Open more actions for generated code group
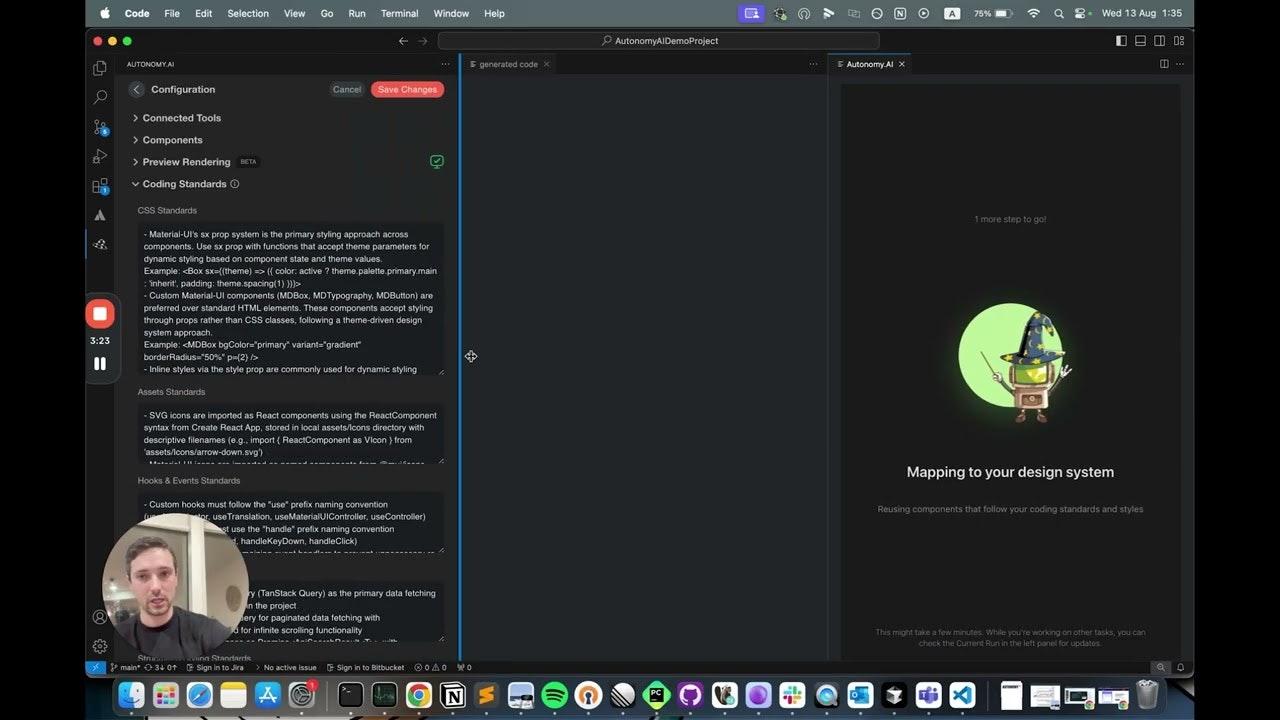The width and height of the screenshot is (1280, 720). click(813, 64)
